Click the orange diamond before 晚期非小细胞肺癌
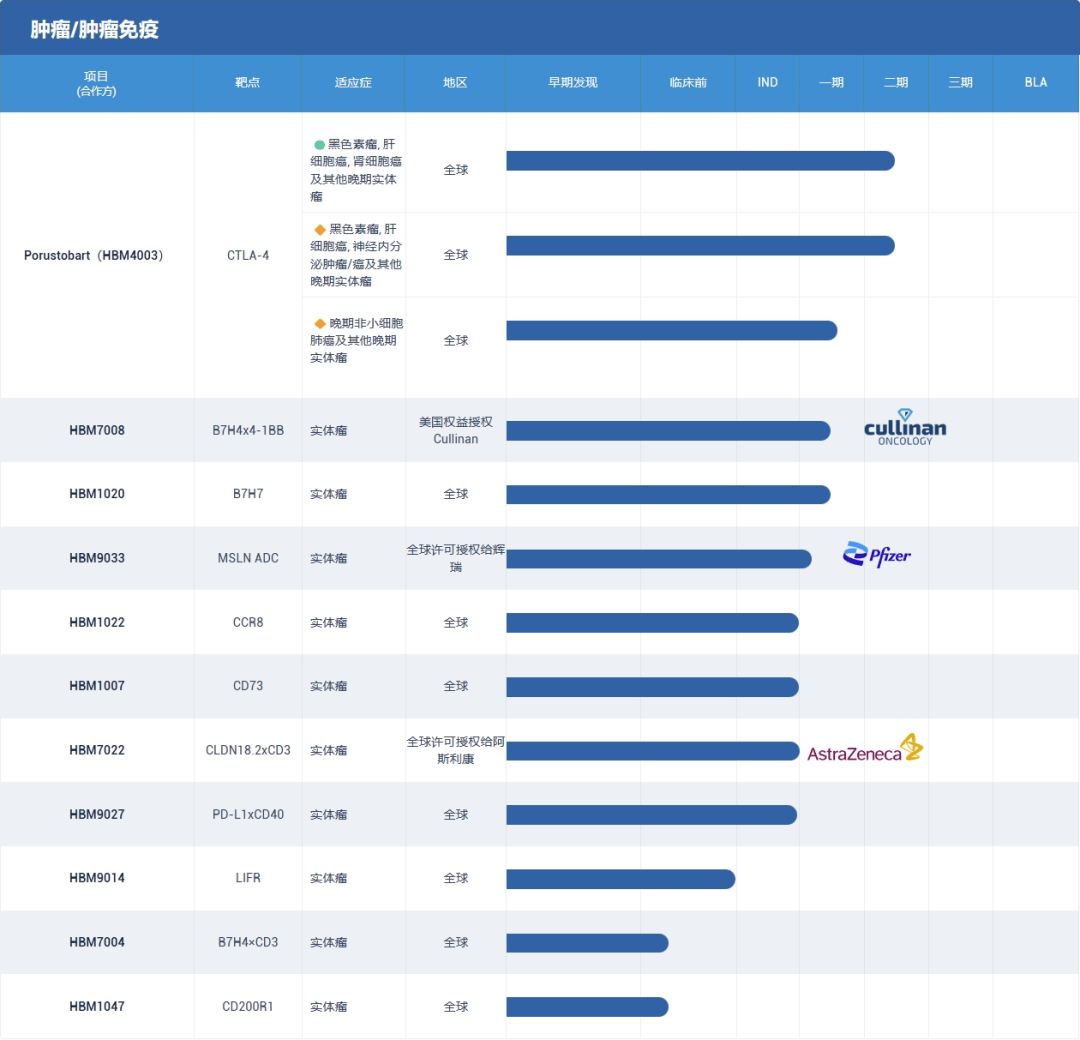 click(320, 323)
